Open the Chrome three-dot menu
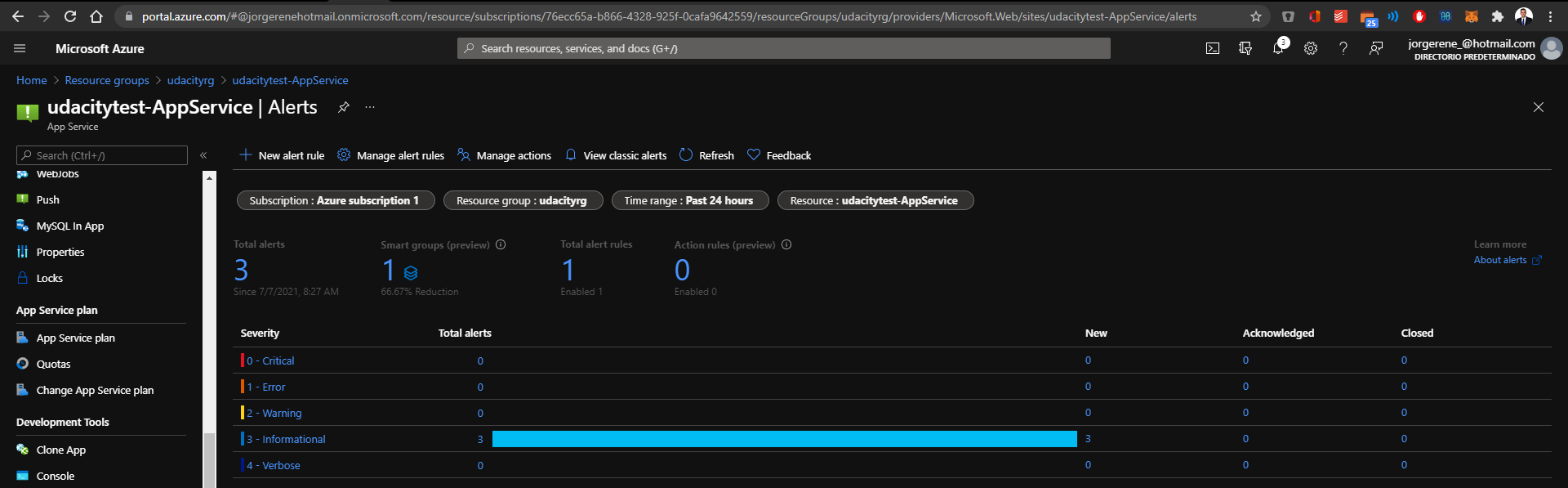Viewport: 1568px width, 488px height. pos(1550,16)
